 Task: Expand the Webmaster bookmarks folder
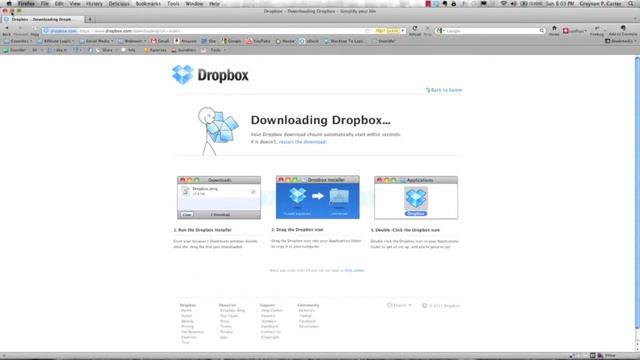pyautogui.click(x=132, y=41)
